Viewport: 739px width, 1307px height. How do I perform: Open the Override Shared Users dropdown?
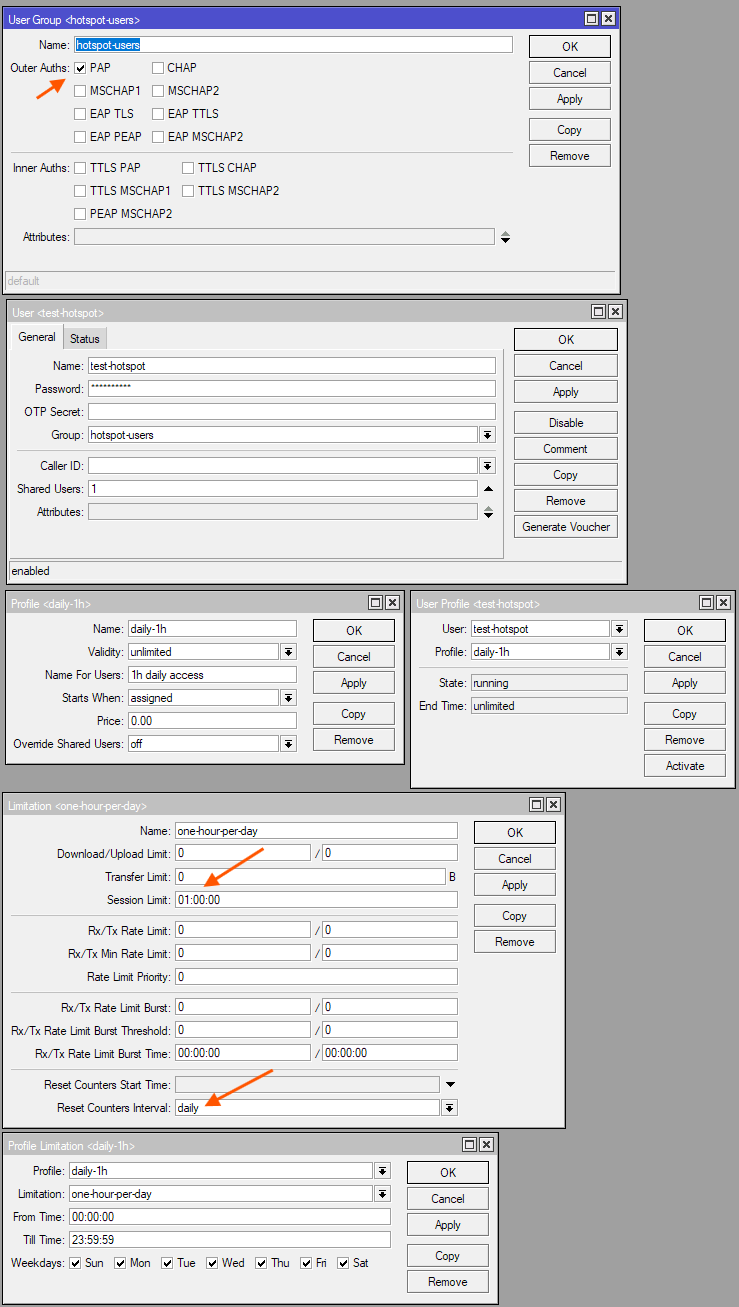point(288,744)
